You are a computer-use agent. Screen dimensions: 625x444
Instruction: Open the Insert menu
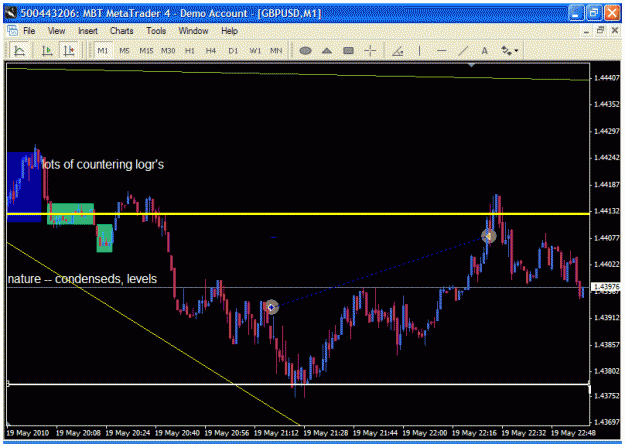pos(88,31)
